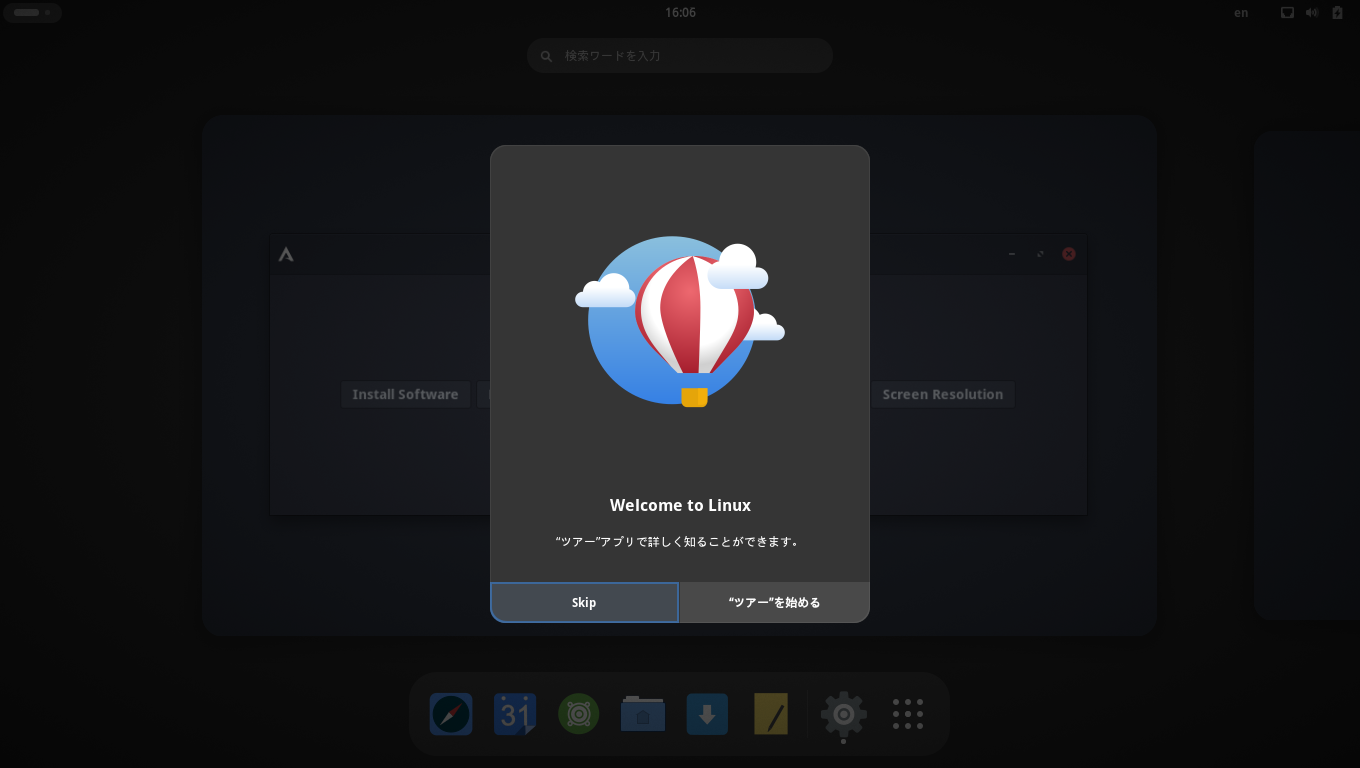Open the 'en' keyboard layout indicator
Screen dimensions: 1360x768
pos(1241,13)
